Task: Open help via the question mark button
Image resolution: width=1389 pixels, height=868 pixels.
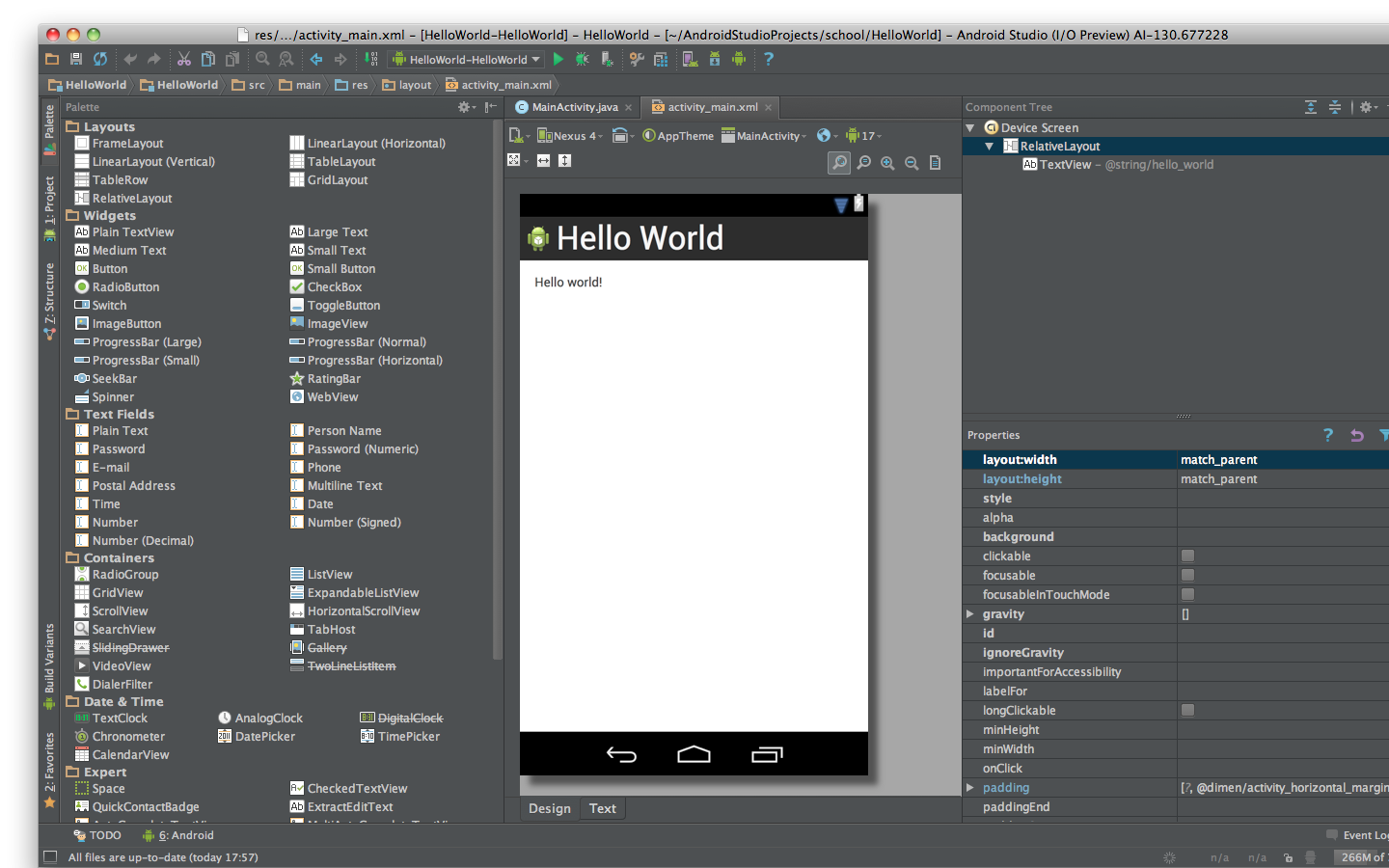Action: [768, 58]
